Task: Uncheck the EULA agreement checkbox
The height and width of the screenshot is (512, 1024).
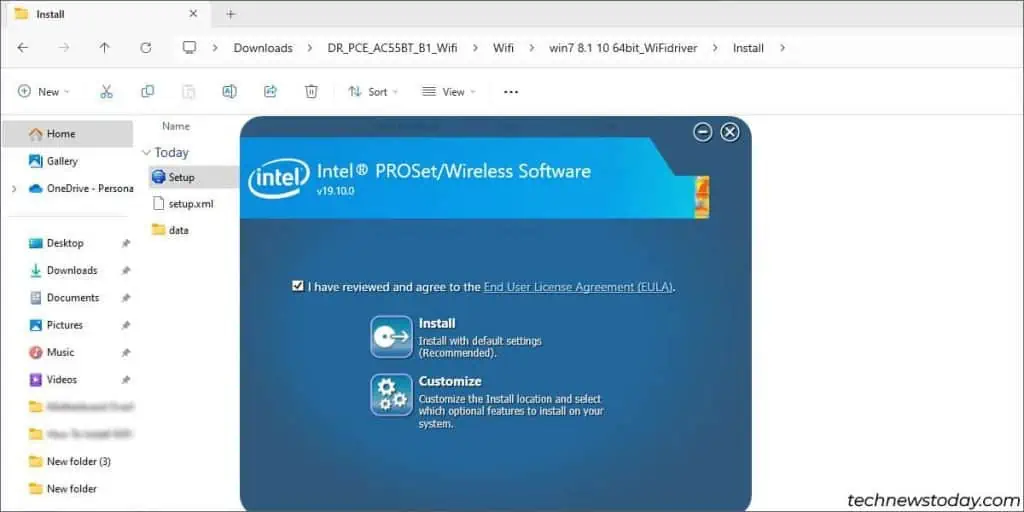Action: (x=298, y=286)
